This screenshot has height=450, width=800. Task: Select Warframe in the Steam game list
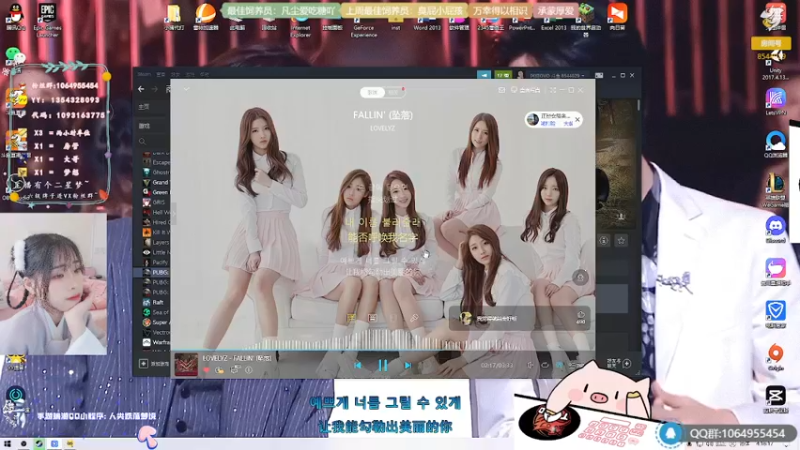click(156, 342)
